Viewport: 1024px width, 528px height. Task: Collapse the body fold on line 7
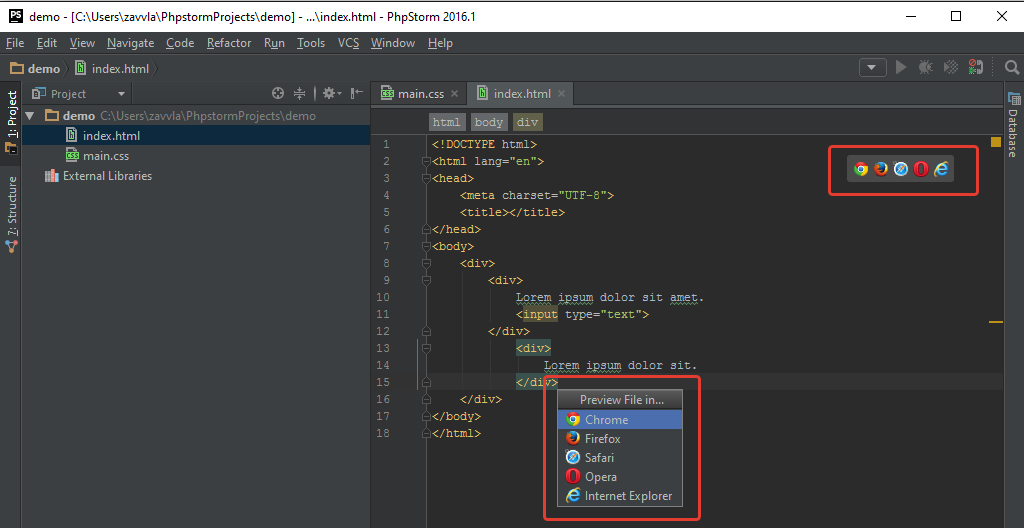point(426,246)
